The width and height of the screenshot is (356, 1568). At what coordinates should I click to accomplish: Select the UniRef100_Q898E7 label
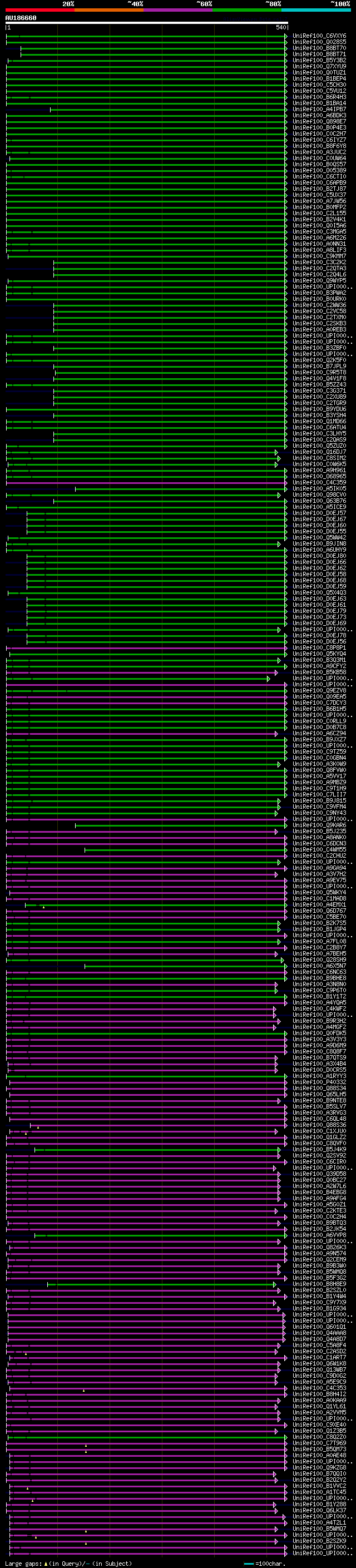click(x=319, y=122)
